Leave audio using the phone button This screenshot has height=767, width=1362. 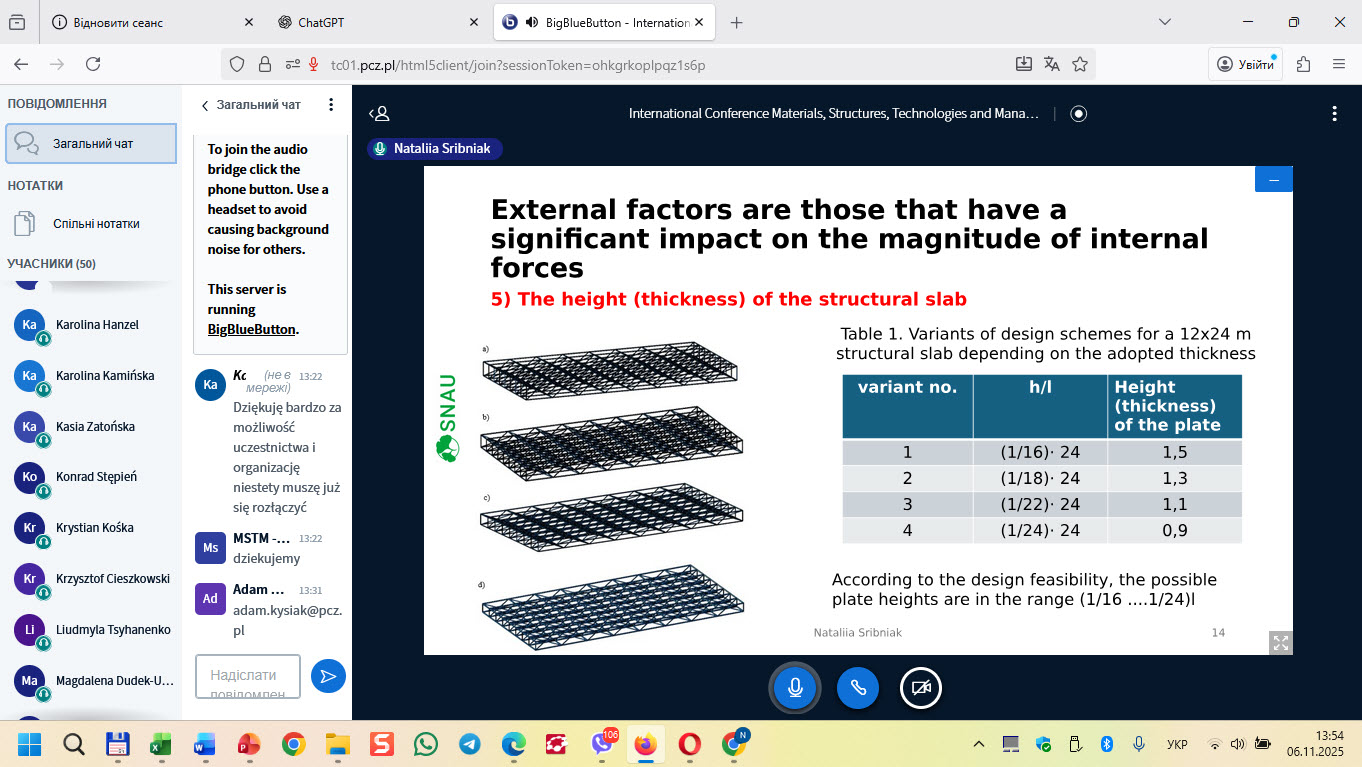click(x=857, y=688)
